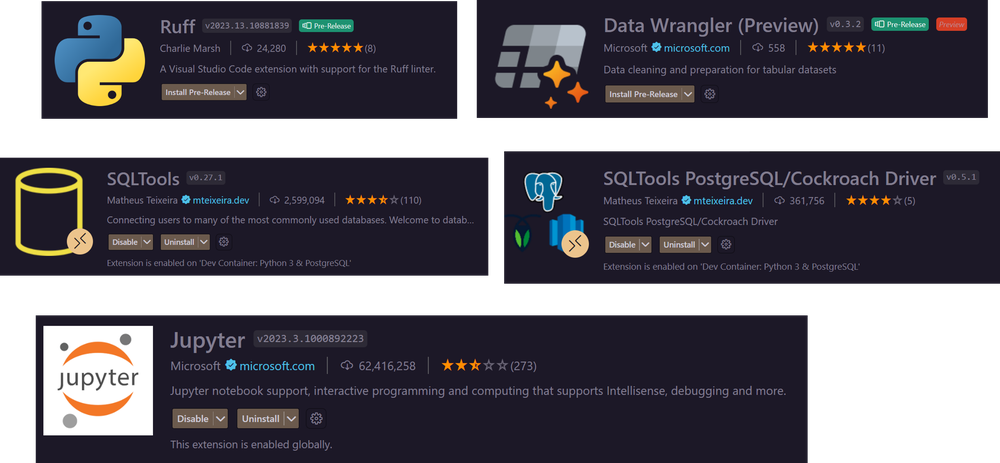
Task: Click the red Preview badge on Data Wrangler
Action: pos(952,25)
